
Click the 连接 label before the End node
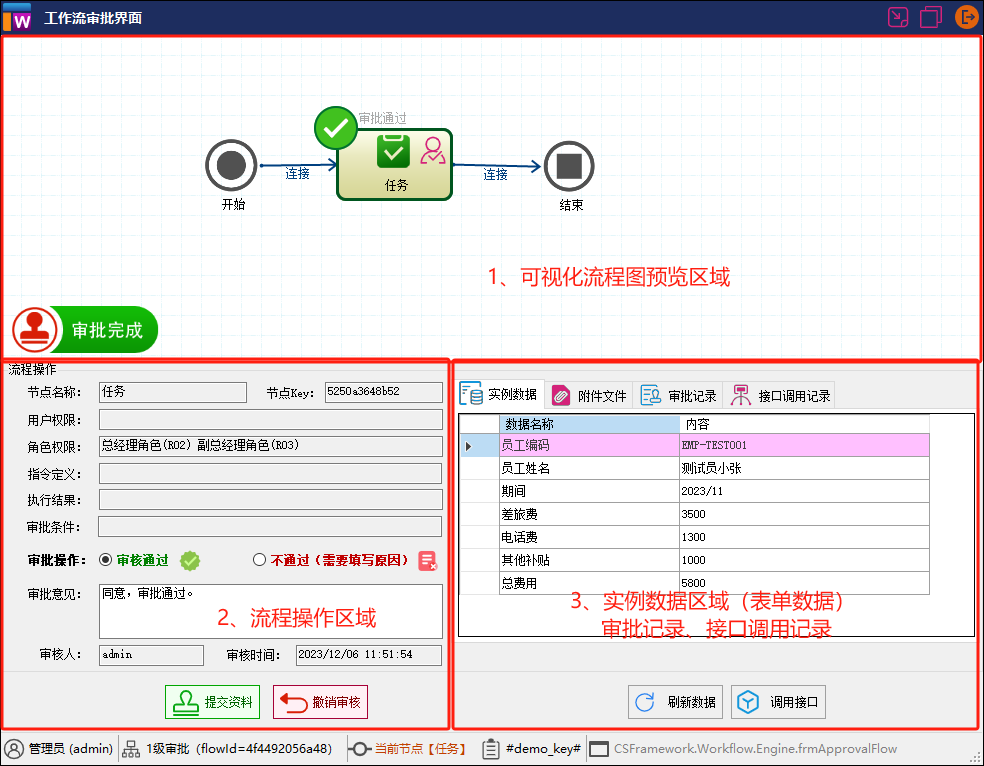(495, 174)
